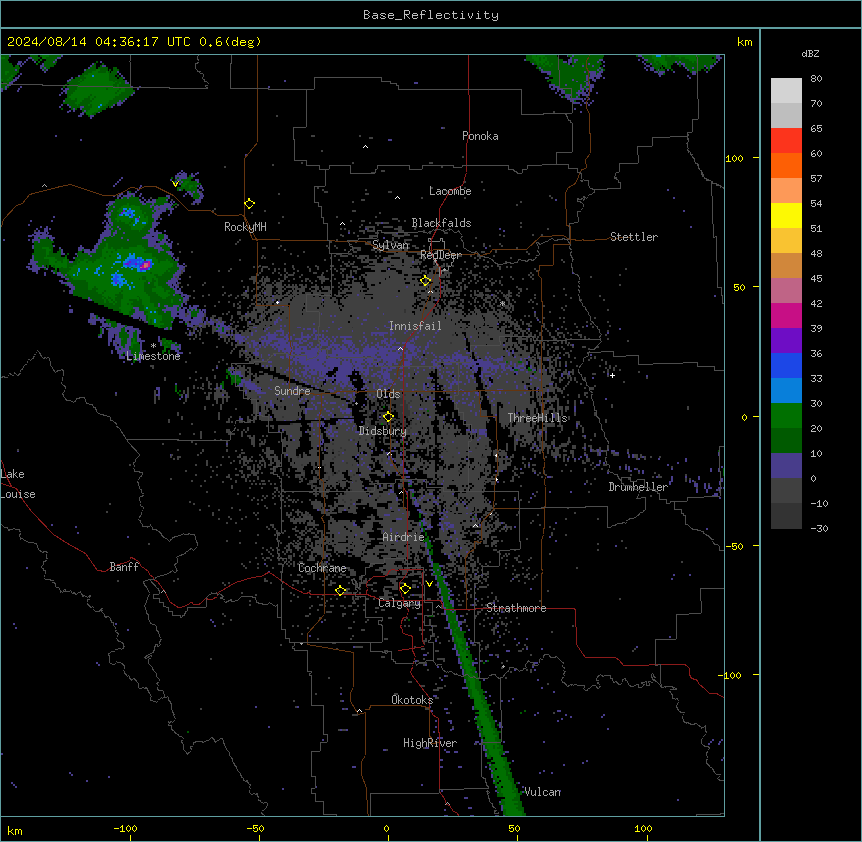The image size is (862, 842).
Task: Pick the light gray 70-80 dBZ swatch
Action: click(786, 91)
